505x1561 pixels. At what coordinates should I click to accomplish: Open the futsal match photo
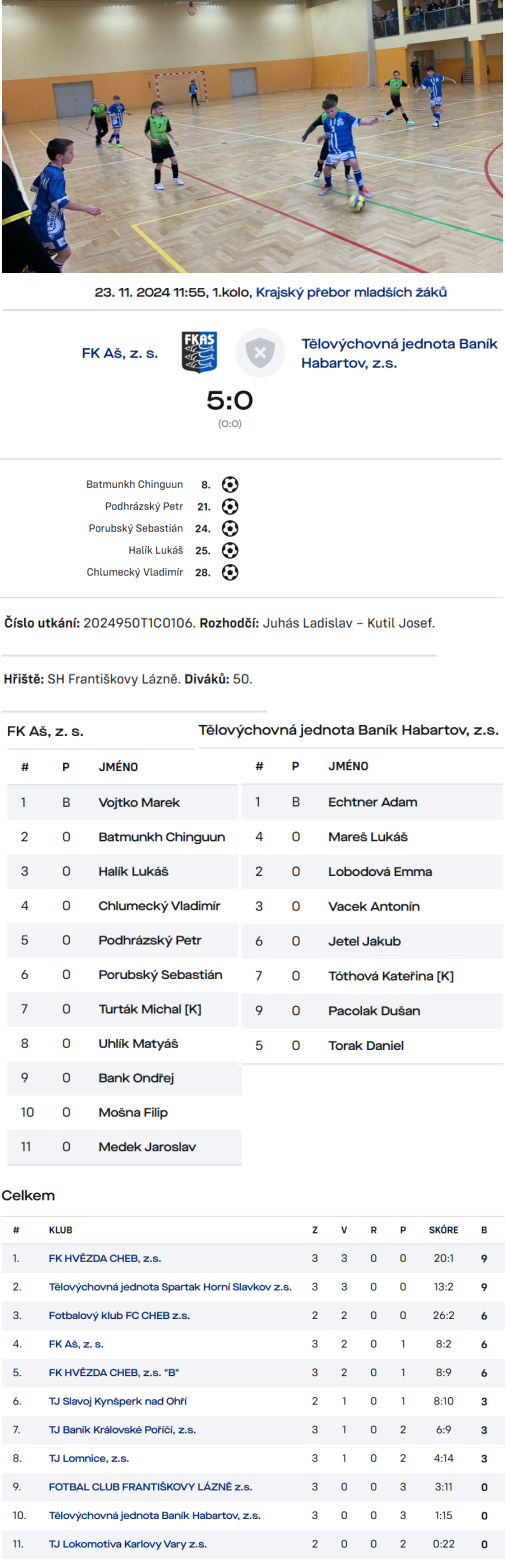point(252,137)
